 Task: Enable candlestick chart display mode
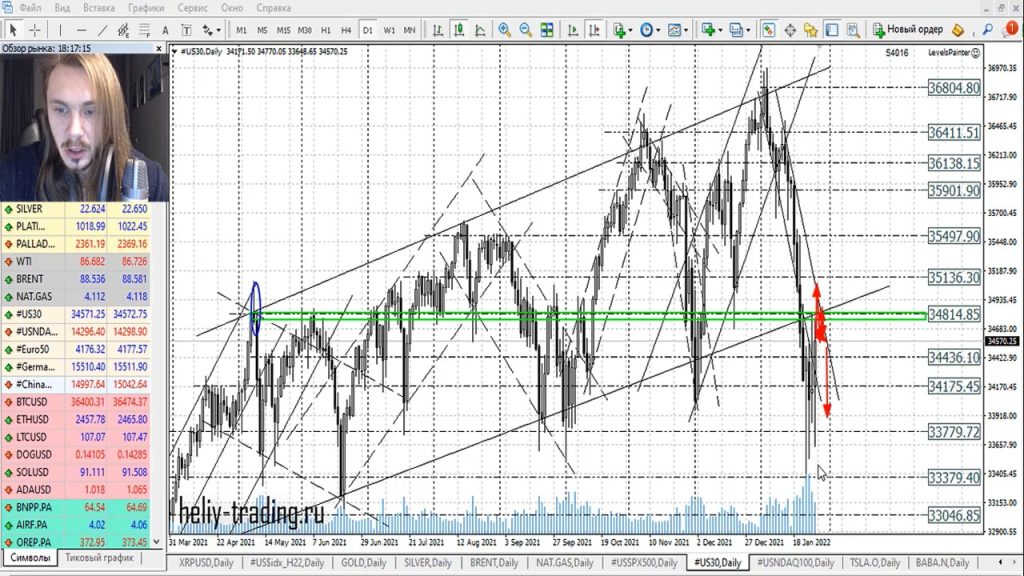pos(458,30)
